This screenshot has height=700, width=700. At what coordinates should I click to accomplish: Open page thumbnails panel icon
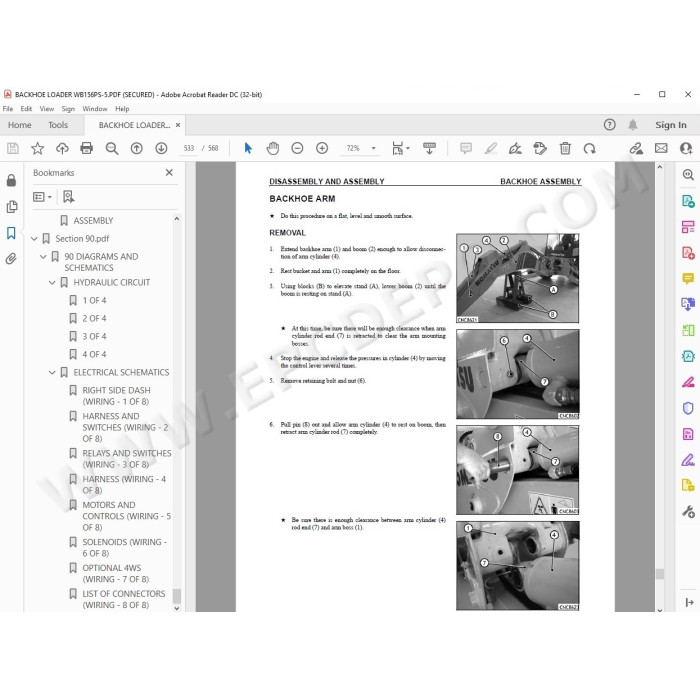[12, 206]
